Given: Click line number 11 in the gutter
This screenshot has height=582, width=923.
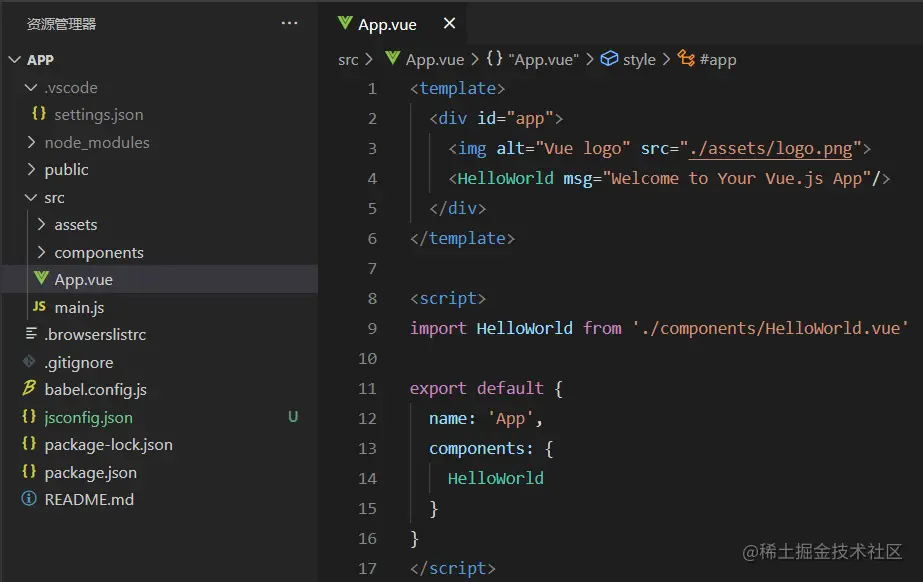Looking at the screenshot, I should 367,388.
